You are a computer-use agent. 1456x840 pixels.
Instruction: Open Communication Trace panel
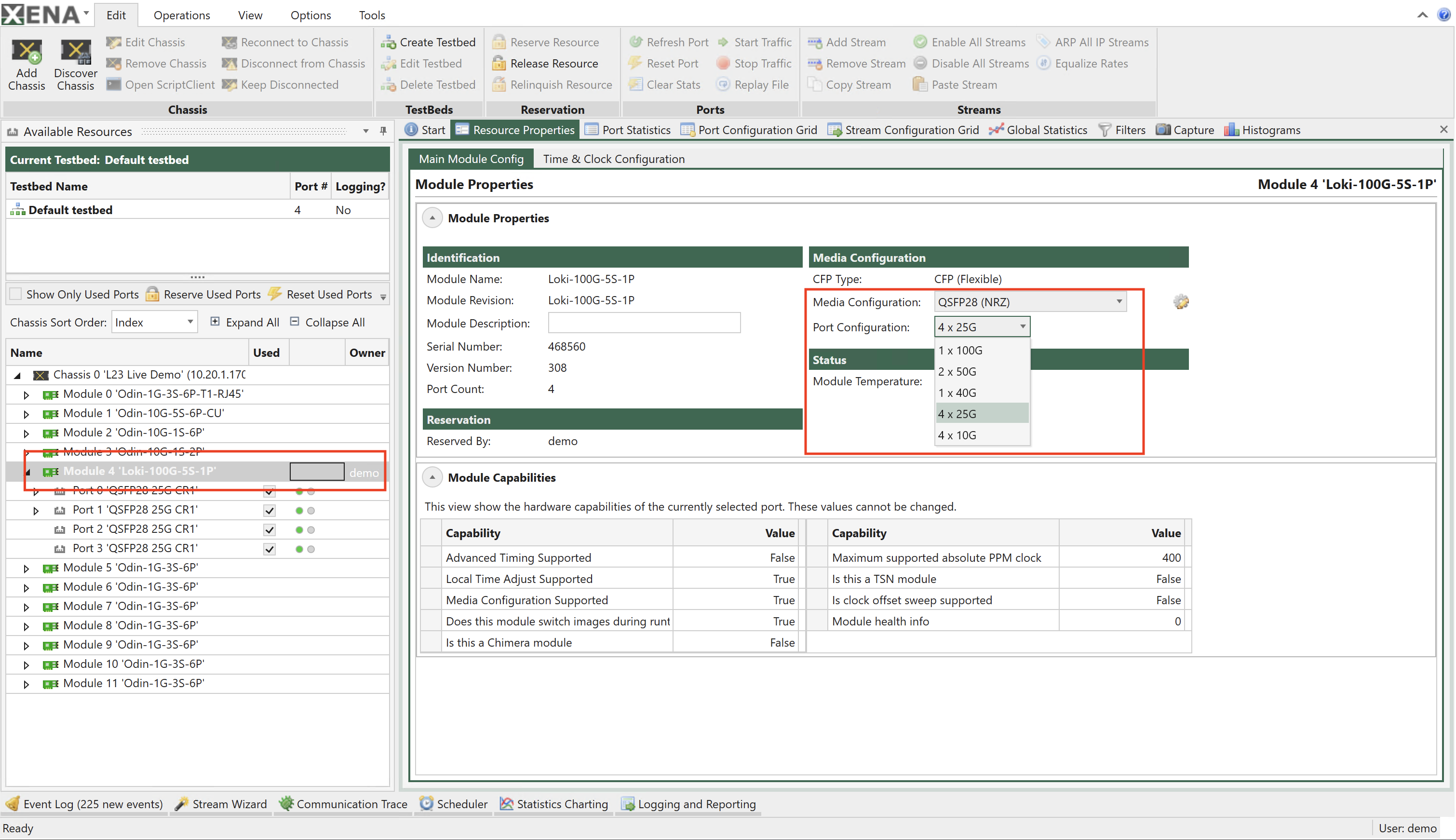(x=344, y=804)
